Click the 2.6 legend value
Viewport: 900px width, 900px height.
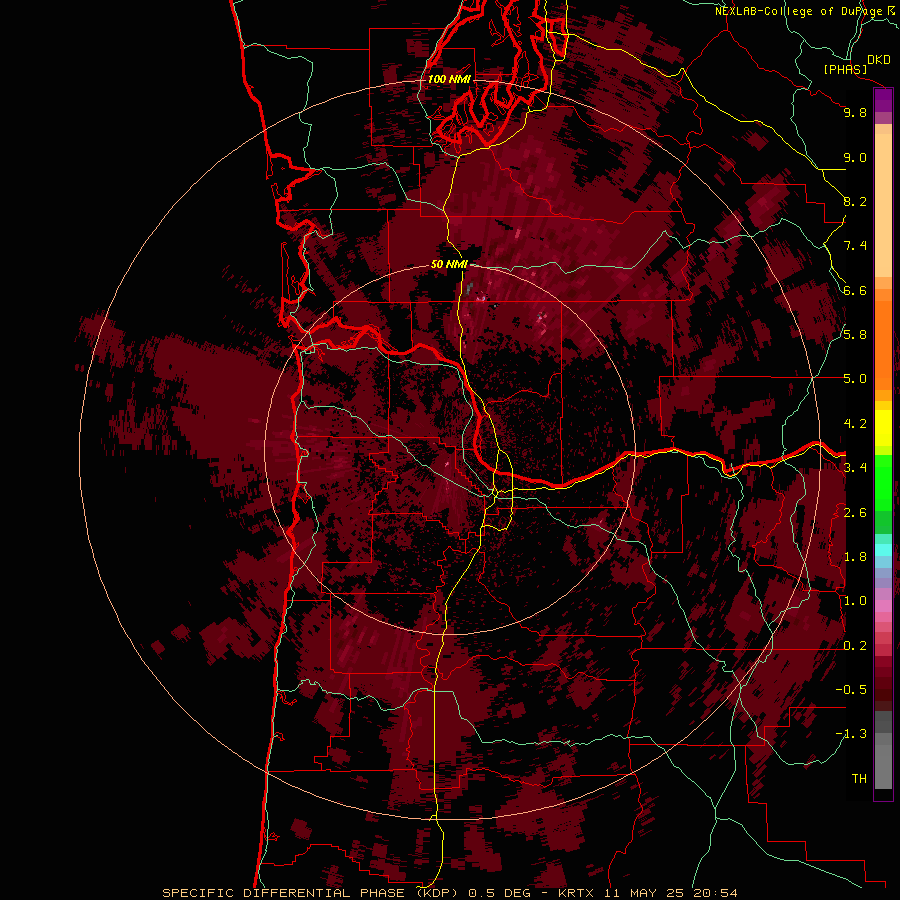pyautogui.click(x=855, y=513)
